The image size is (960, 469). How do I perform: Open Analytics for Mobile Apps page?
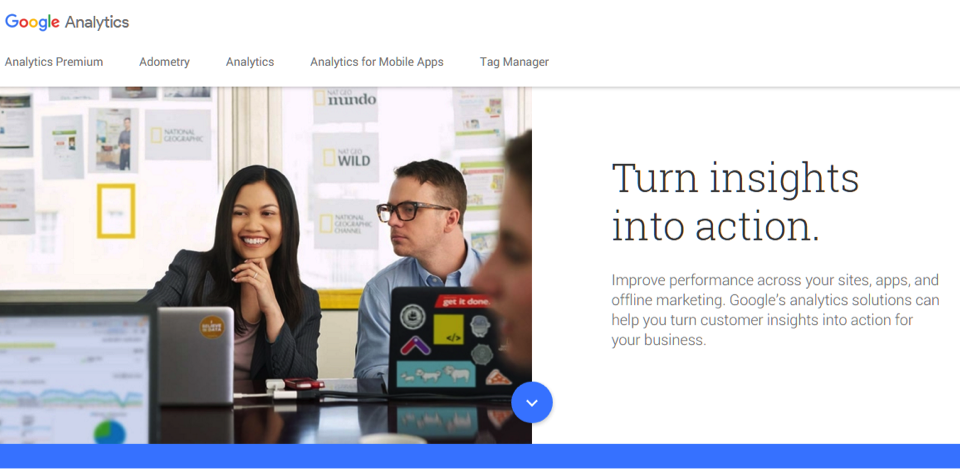point(377,62)
